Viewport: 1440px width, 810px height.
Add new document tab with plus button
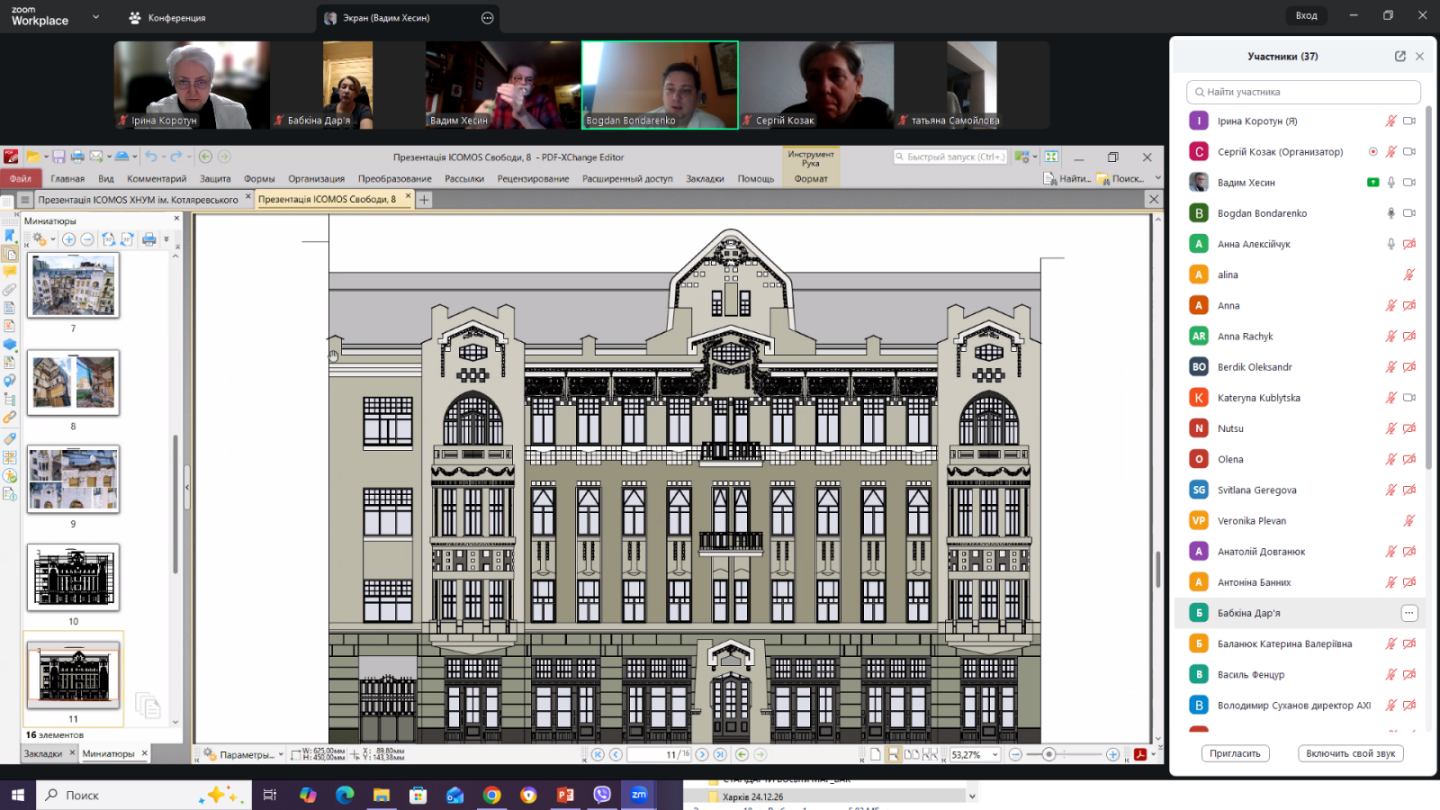(424, 200)
